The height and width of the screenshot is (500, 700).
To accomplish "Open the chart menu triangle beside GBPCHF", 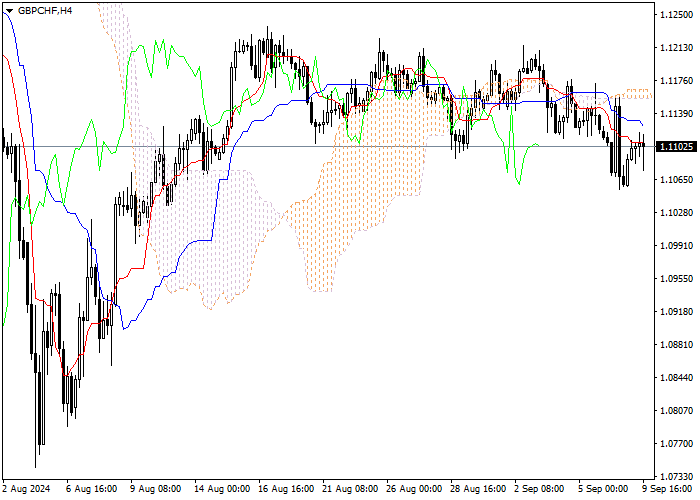I will point(9,11).
